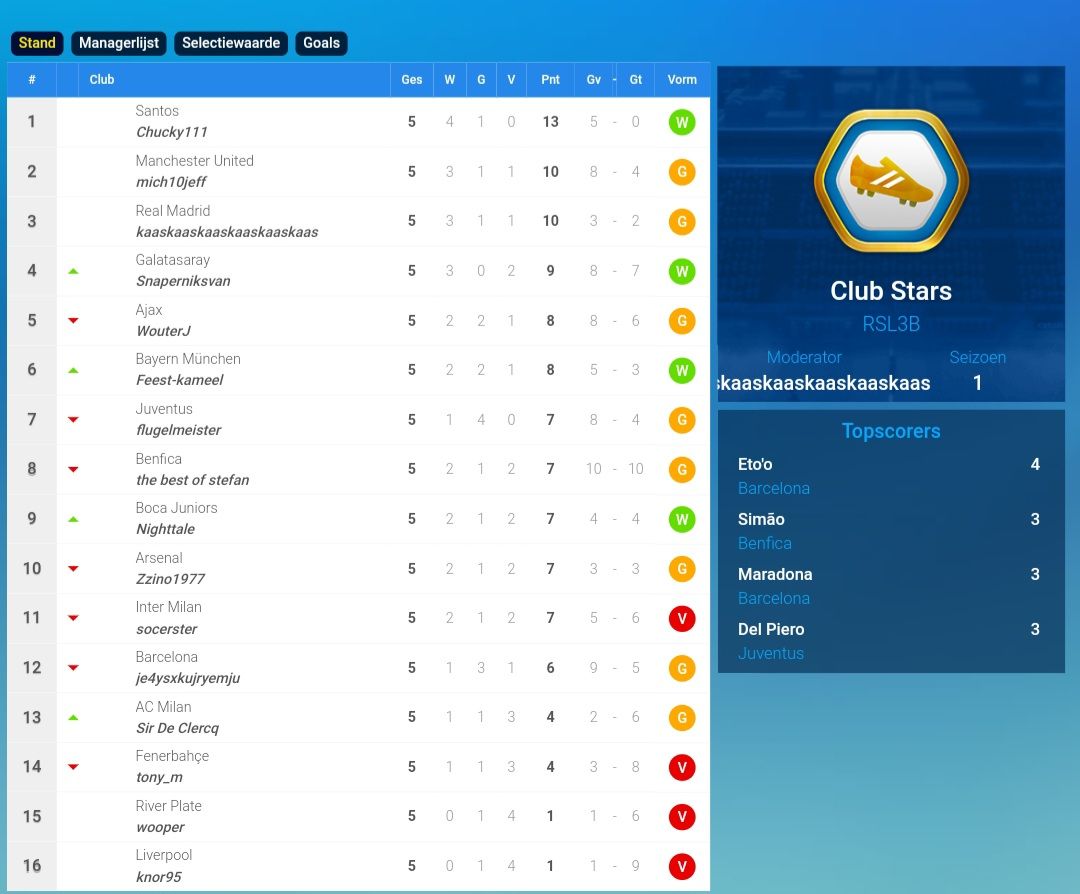Open manager Chucky111's profile
This screenshot has width=1080, height=894.
point(172,132)
